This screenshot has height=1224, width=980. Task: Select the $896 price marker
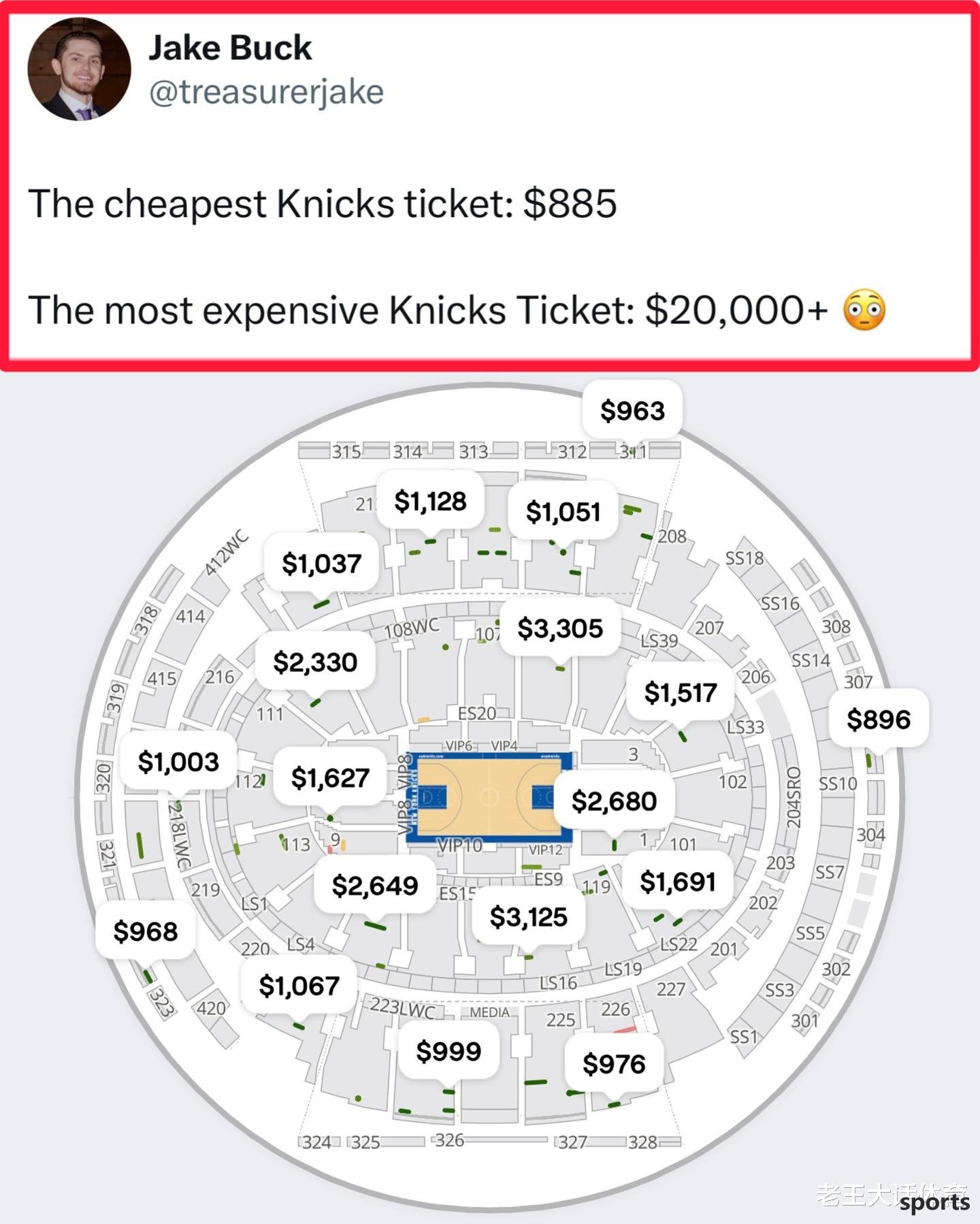(x=879, y=720)
